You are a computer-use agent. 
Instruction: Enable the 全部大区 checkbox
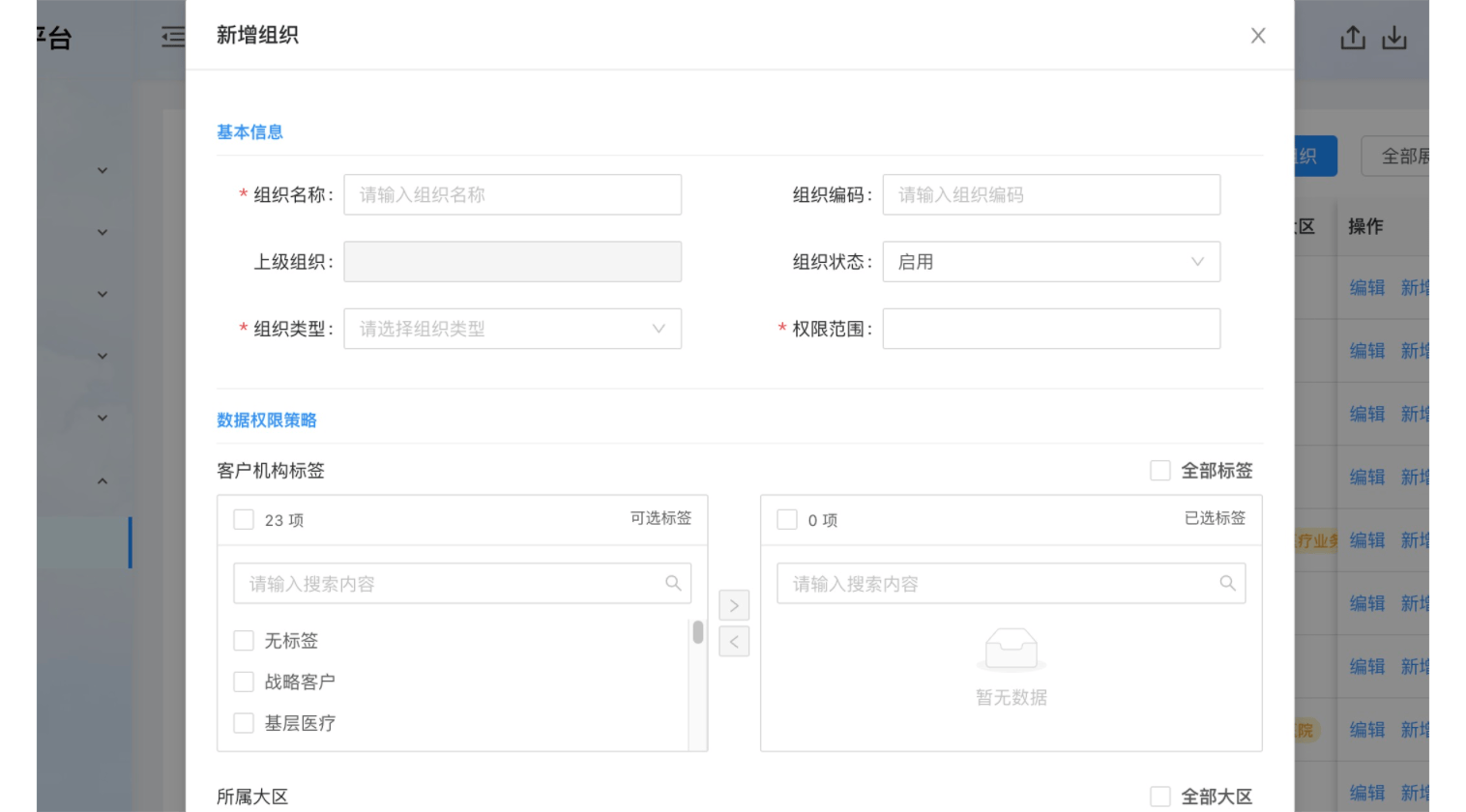(1160, 797)
